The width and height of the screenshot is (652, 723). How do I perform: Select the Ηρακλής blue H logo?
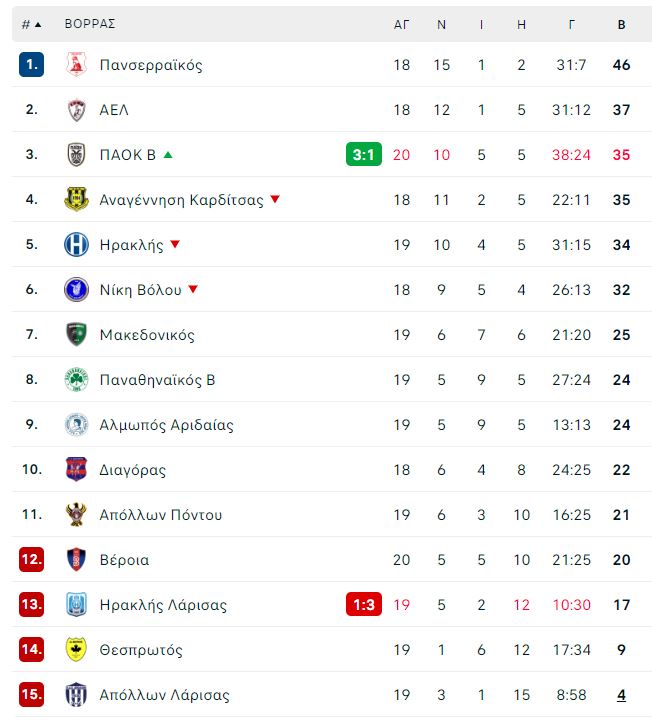pos(76,244)
